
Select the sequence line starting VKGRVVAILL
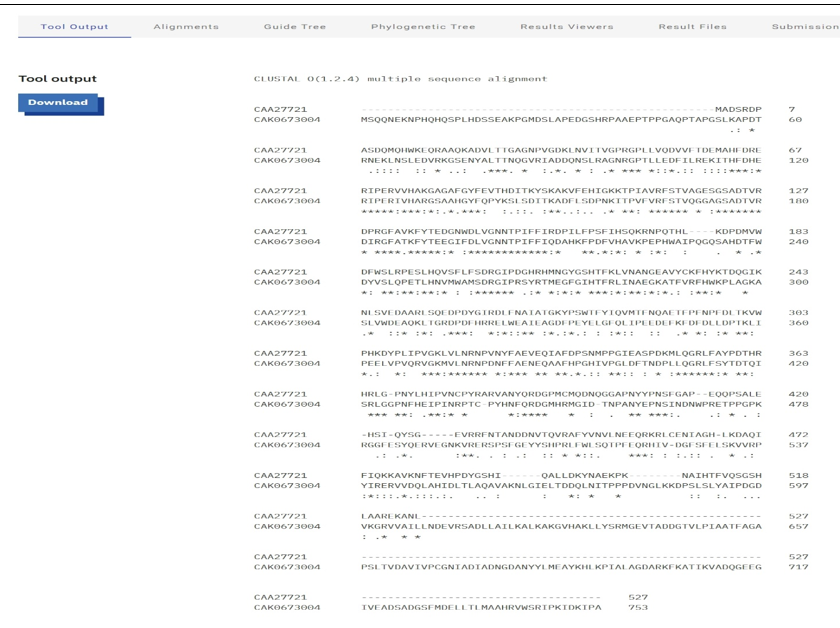pos(561,526)
